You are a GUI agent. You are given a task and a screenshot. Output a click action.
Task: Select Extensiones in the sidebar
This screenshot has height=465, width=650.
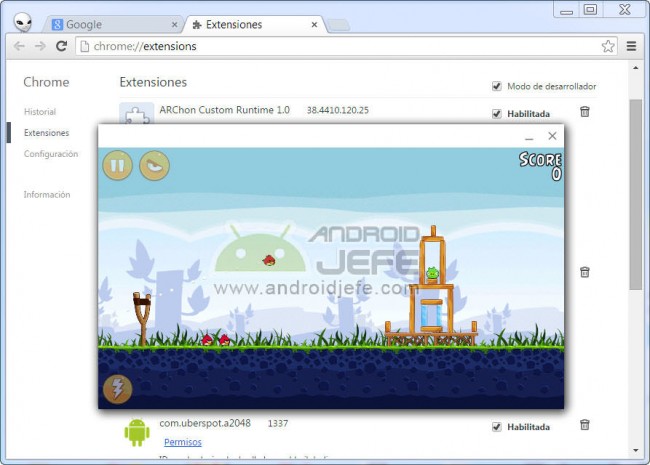[x=46, y=133]
